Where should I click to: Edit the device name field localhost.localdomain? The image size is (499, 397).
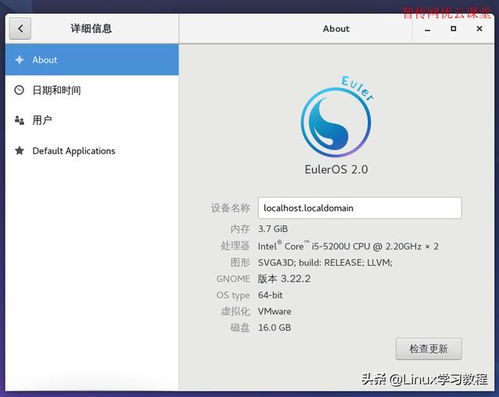[360, 208]
